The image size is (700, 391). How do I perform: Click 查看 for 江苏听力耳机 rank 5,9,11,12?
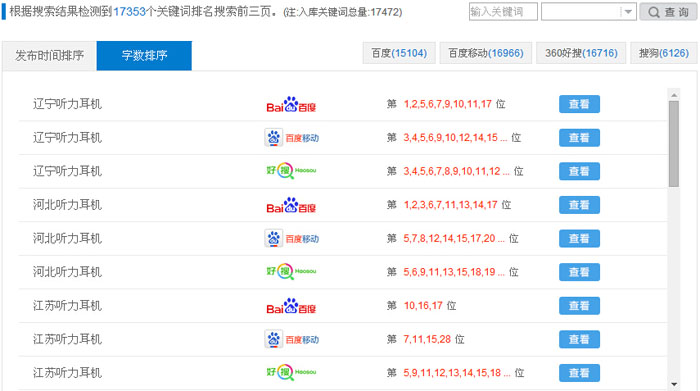(579, 373)
